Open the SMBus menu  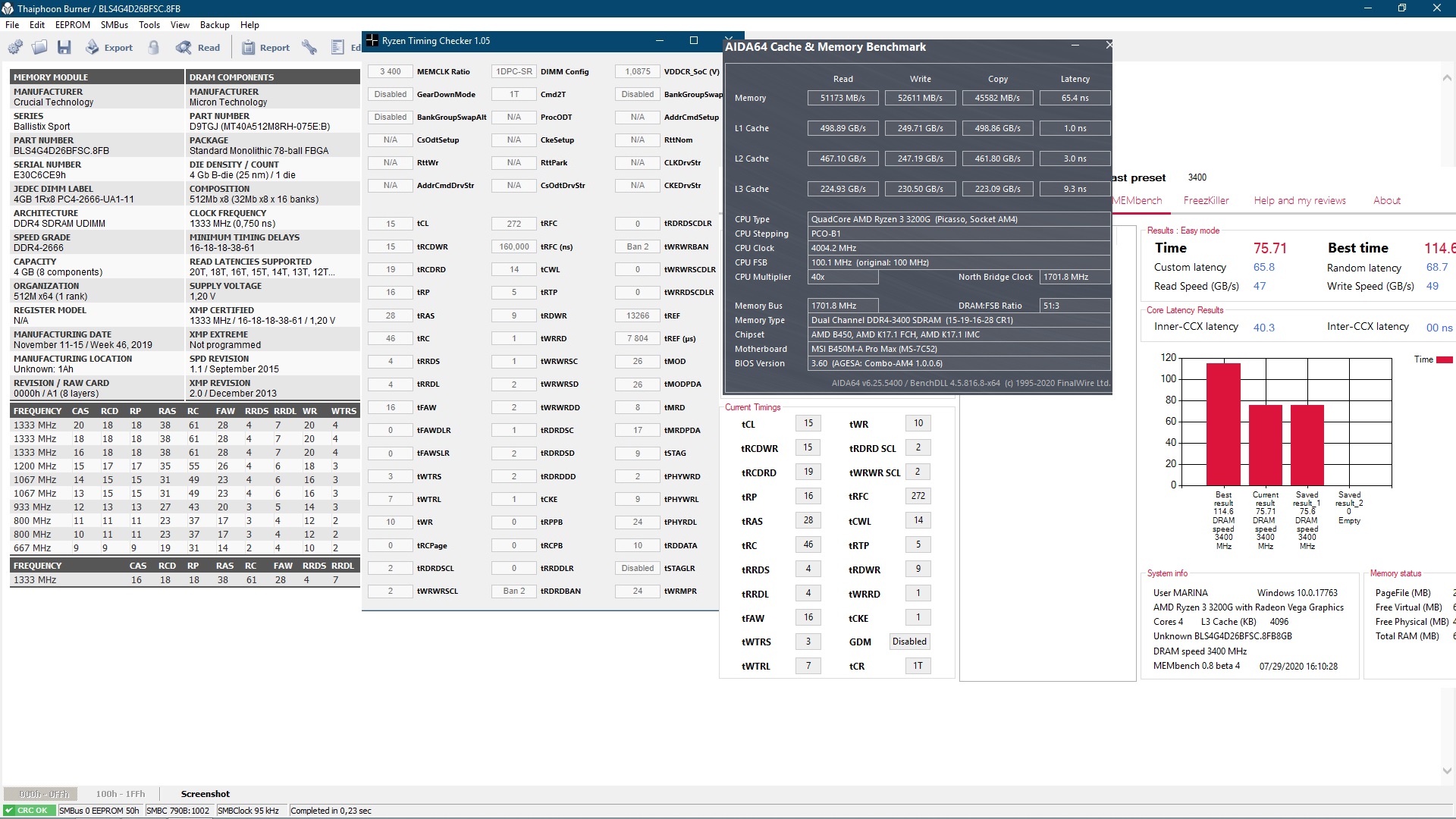coord(115,25)
